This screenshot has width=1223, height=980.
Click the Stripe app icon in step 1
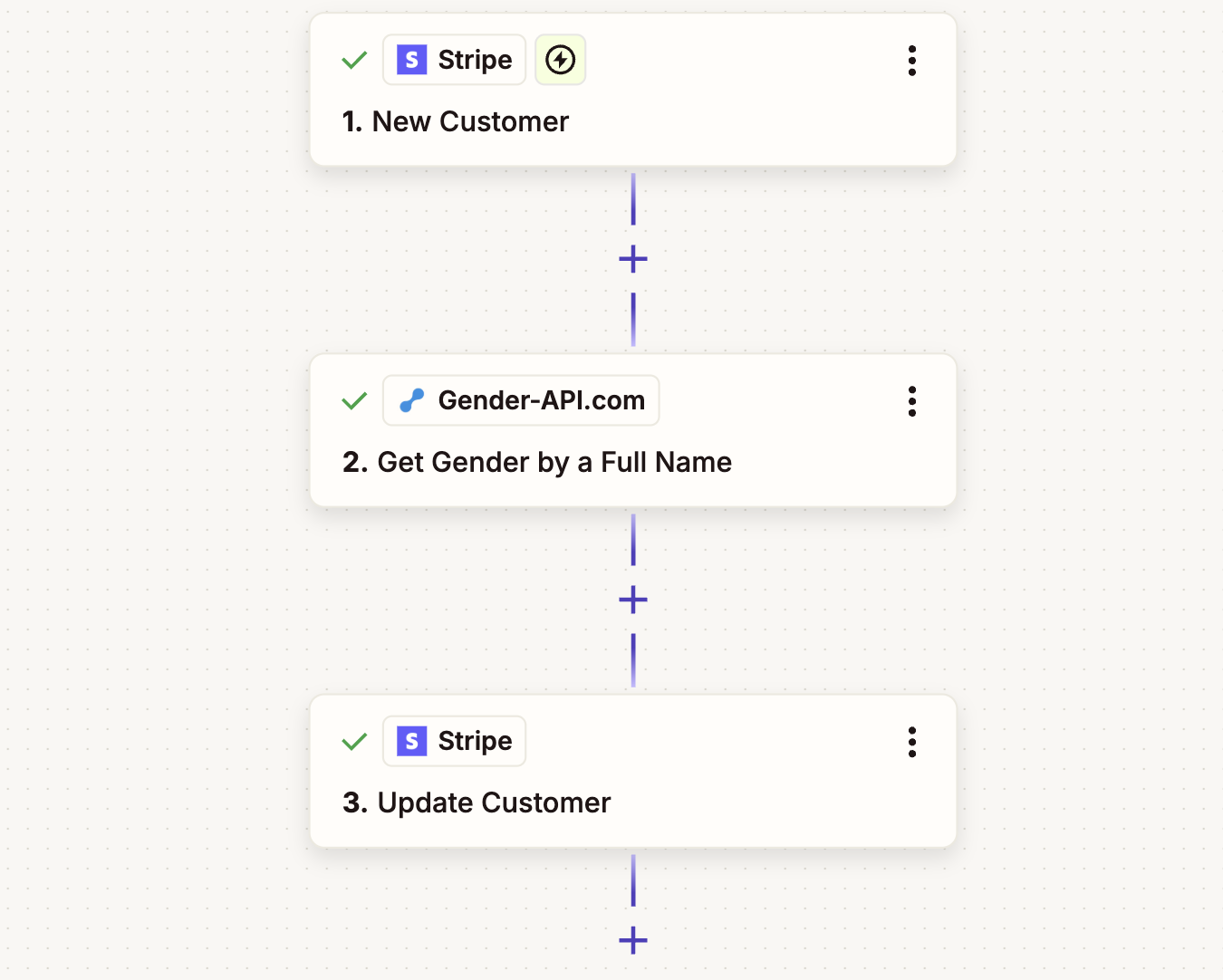pyautogui.click(x=412, y=60)
